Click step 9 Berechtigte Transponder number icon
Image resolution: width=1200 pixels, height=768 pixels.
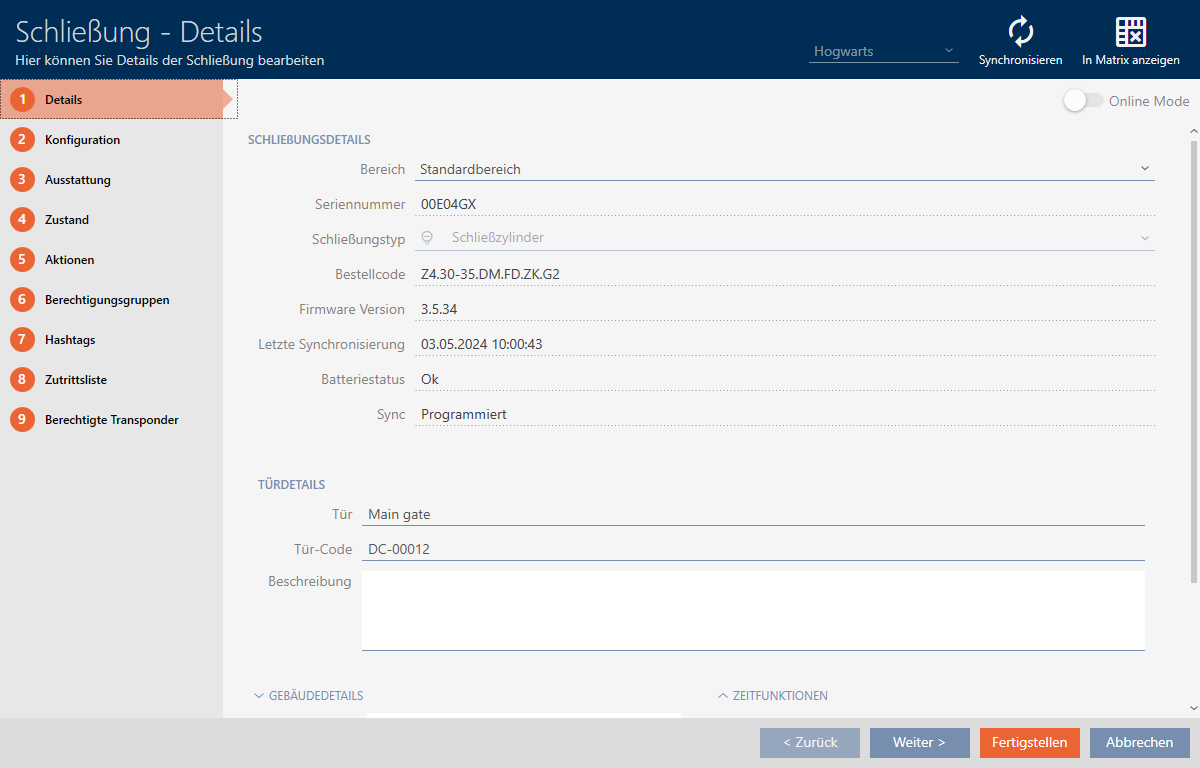[x=22, y=420]
